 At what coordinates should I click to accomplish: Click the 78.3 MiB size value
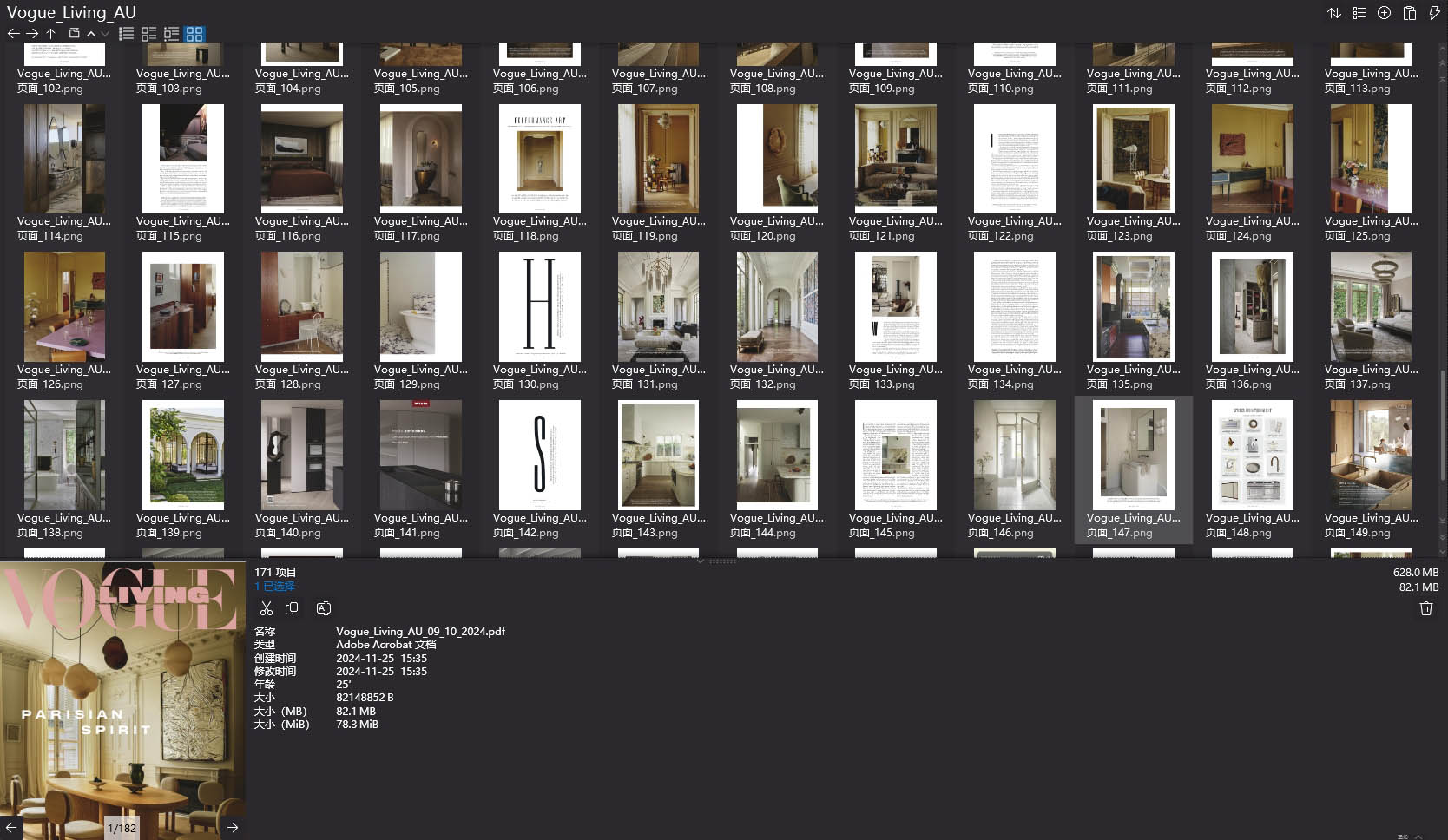[358, 725]
